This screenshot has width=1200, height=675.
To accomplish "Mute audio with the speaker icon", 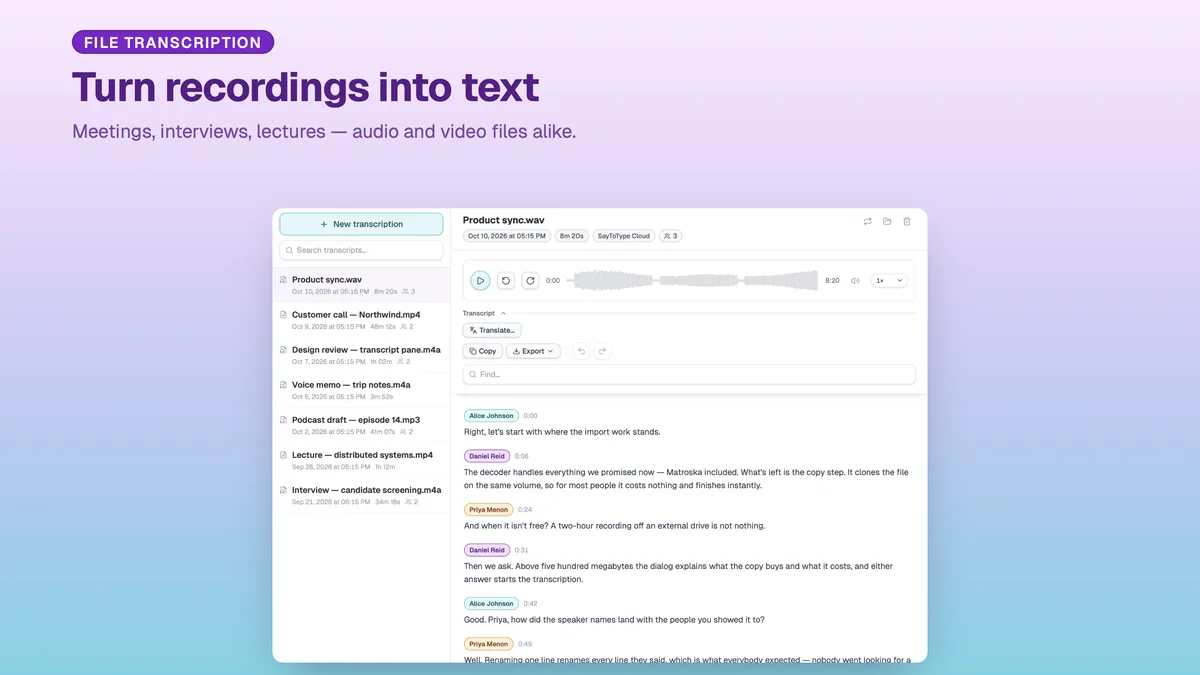I will pyautogui.click(x=855, y=281).
